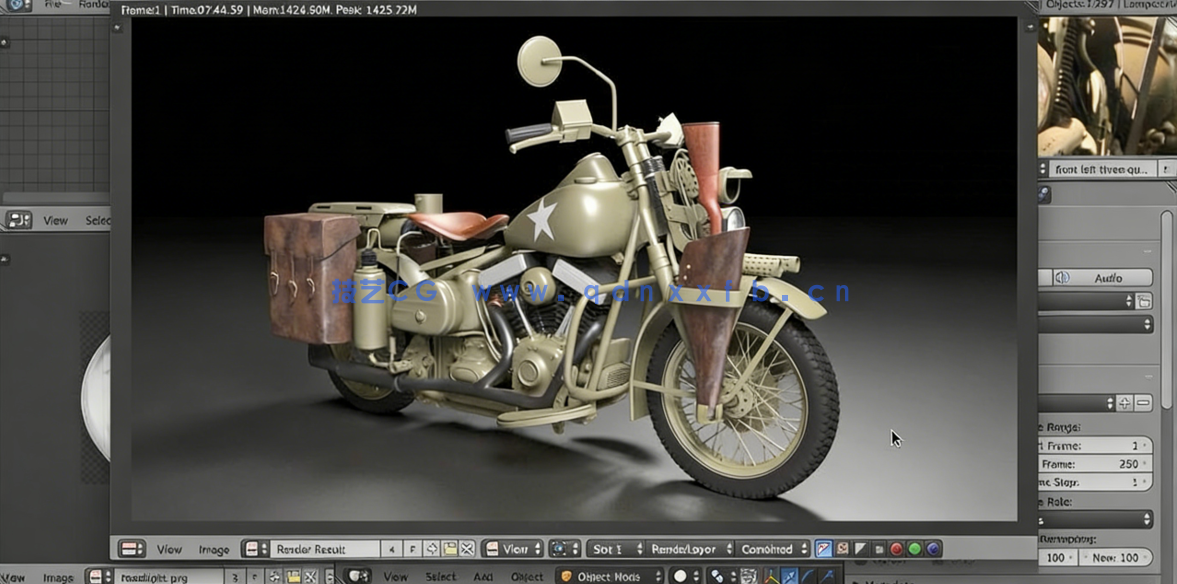The height and width of the screenshot is (584, 1177).
Task: Open the Image menu in the image editor
Action: [x=212, y=548]
